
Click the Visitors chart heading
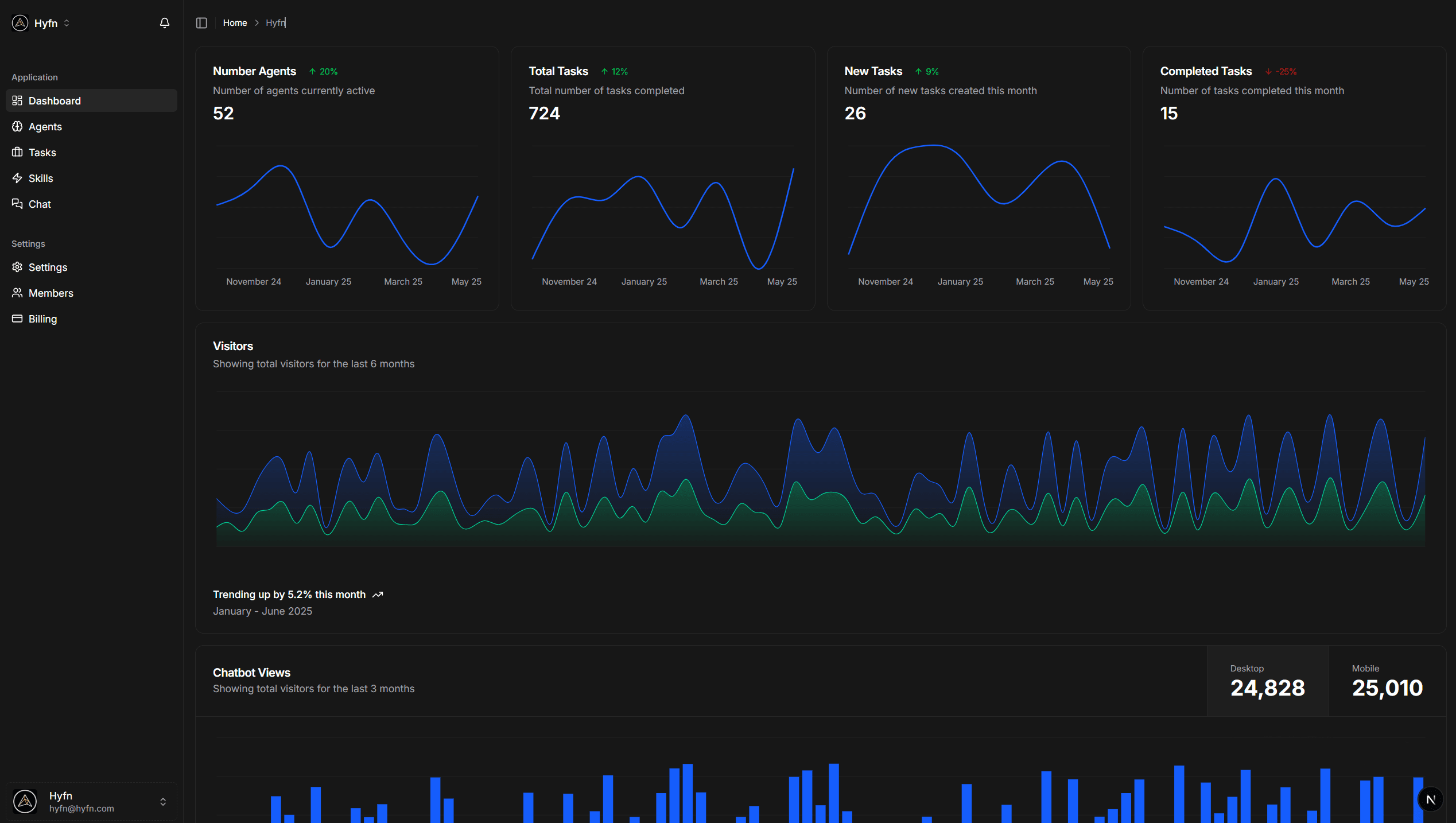tap(233, 346)
